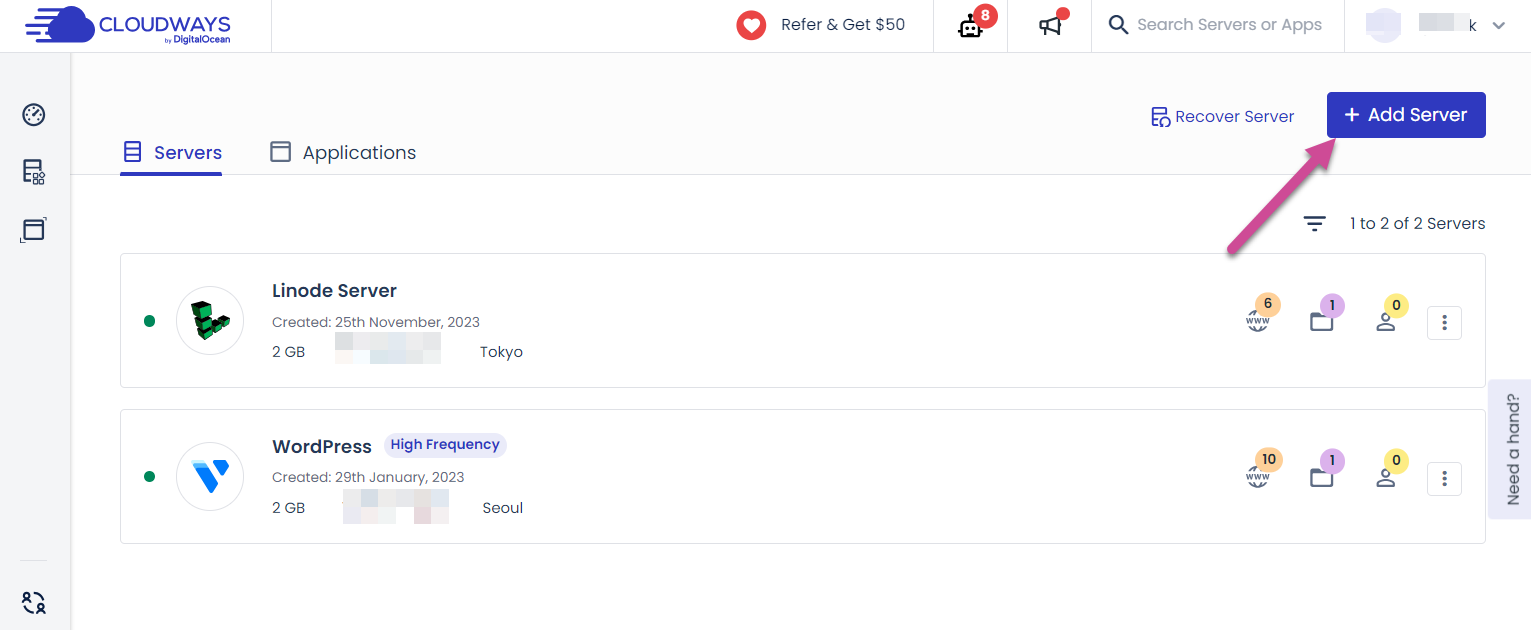Click Linode Server logo icon

coord(210,320)
